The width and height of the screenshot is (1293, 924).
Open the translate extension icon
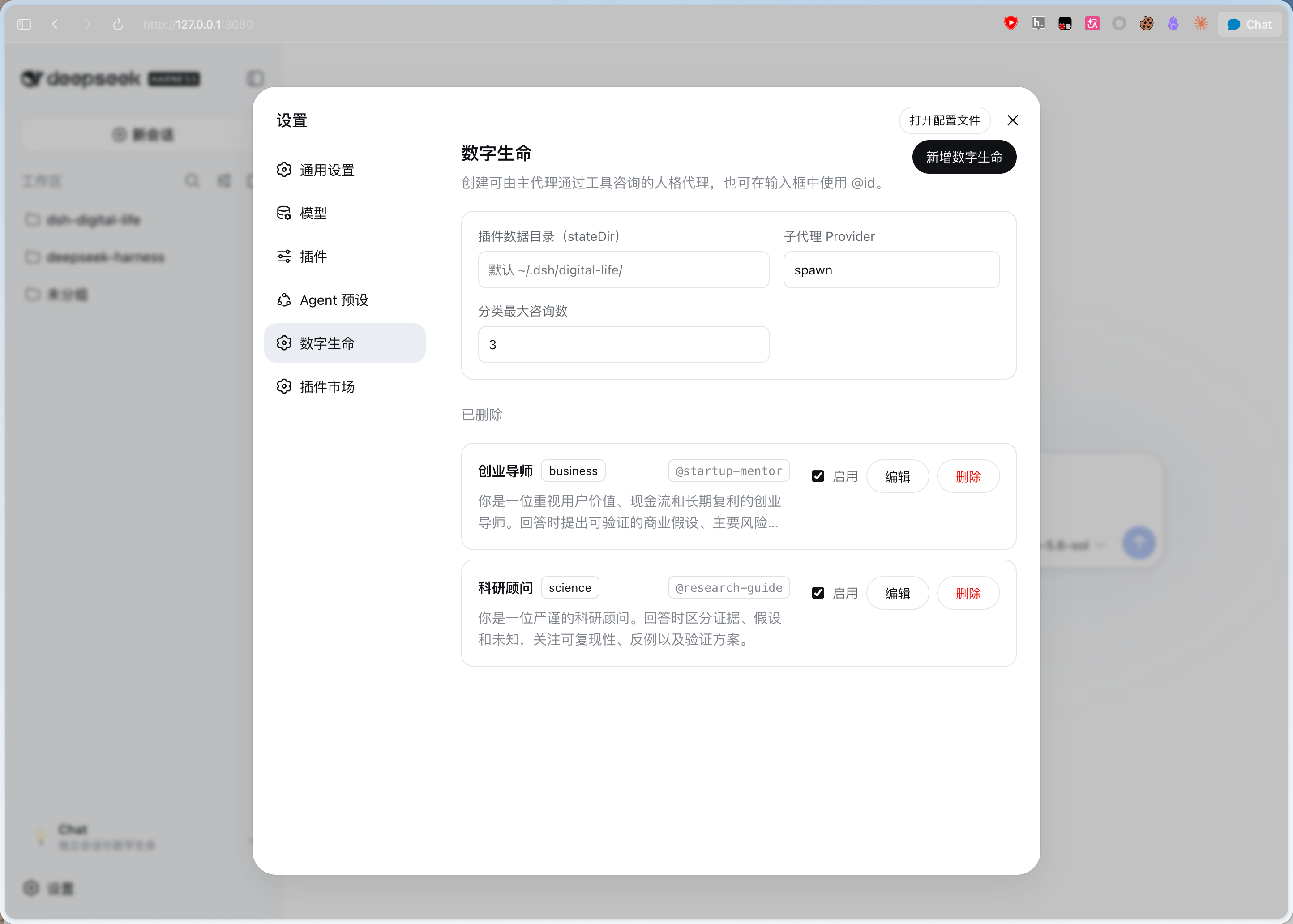[x=1092, y=23]
